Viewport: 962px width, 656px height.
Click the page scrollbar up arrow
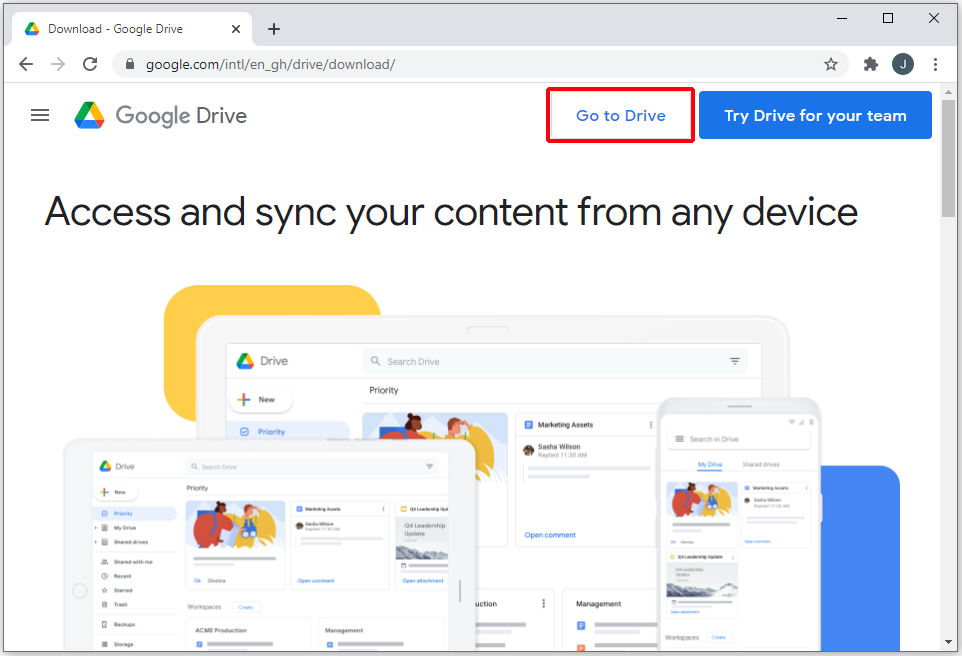(949, 92)
